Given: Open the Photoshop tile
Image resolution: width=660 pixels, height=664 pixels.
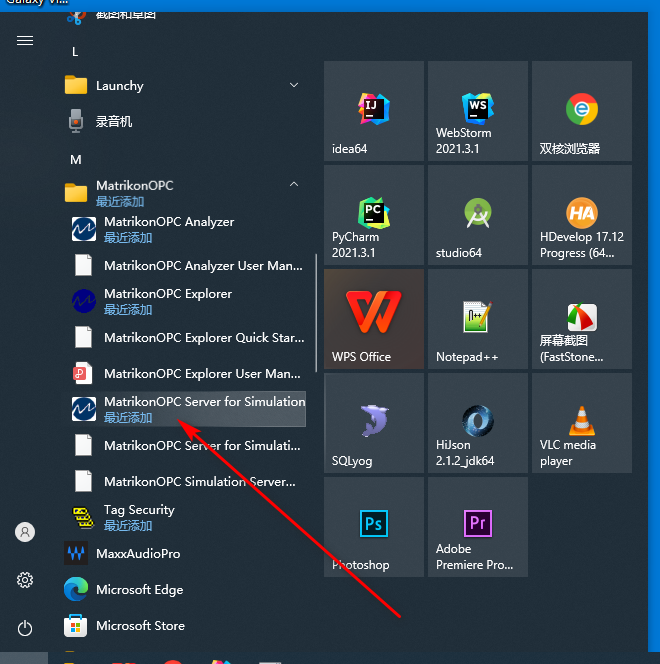Looking at the screenshot, I should [373, 527].
